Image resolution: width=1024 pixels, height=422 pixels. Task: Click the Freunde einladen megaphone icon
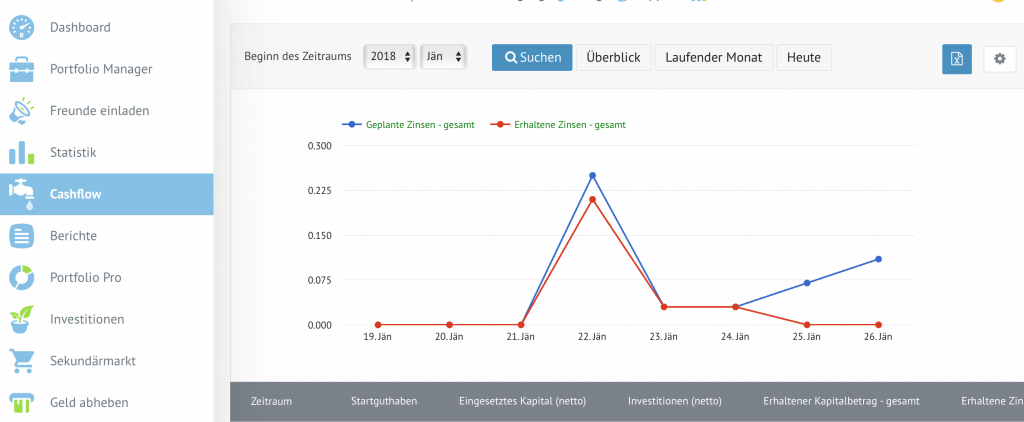(x=22, y=111)
